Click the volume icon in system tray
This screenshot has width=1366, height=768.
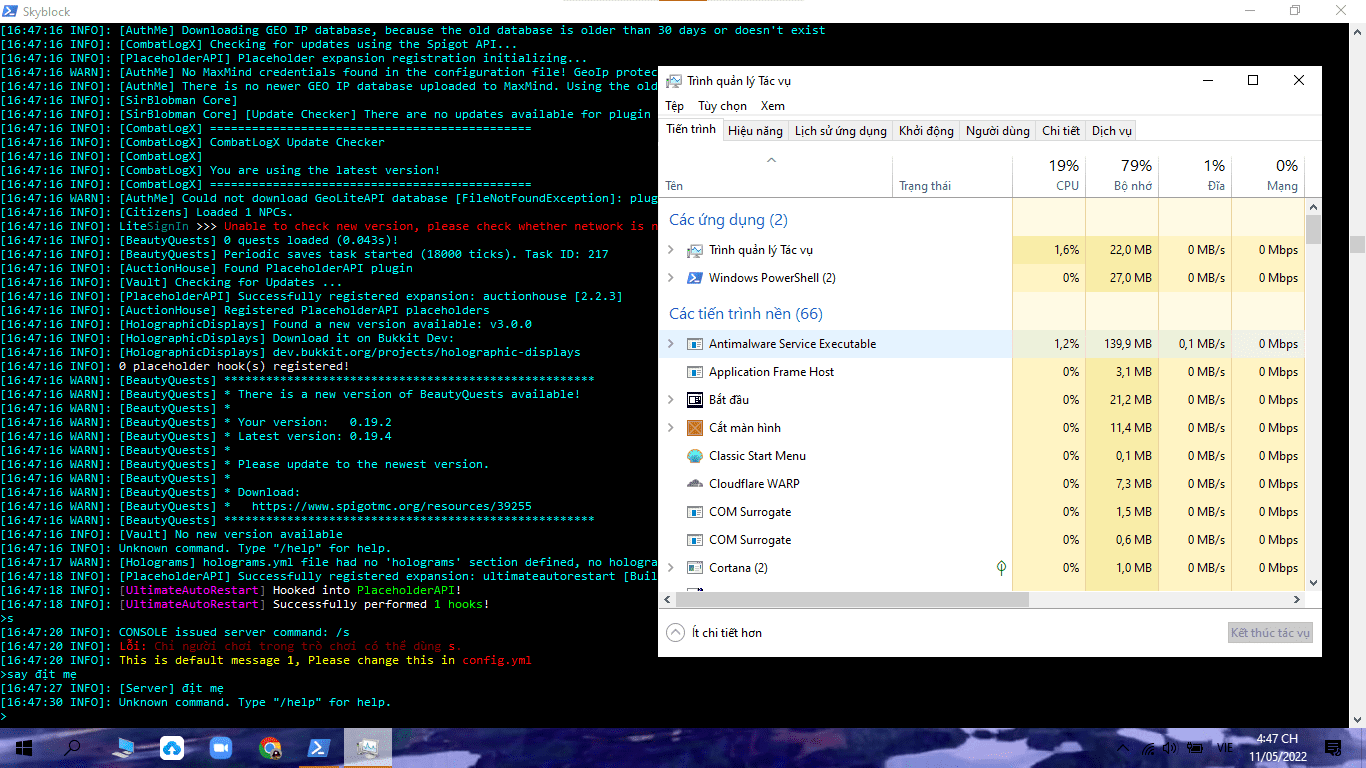(1170, 748)
